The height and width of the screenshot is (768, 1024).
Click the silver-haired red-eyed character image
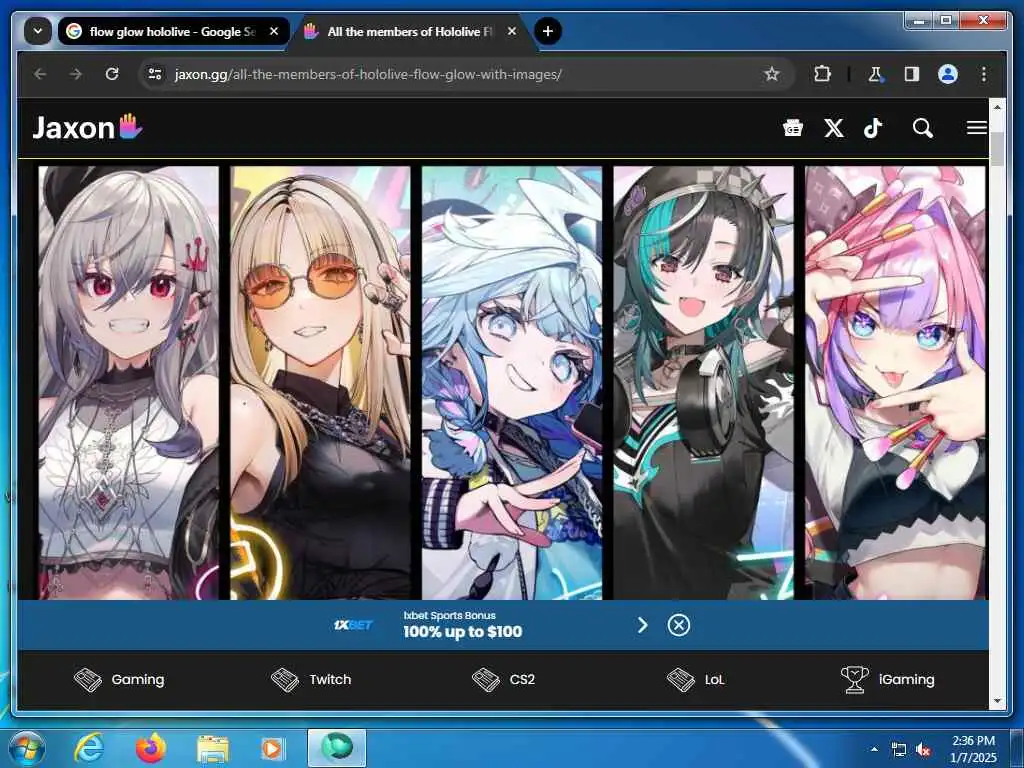(129, 382)
